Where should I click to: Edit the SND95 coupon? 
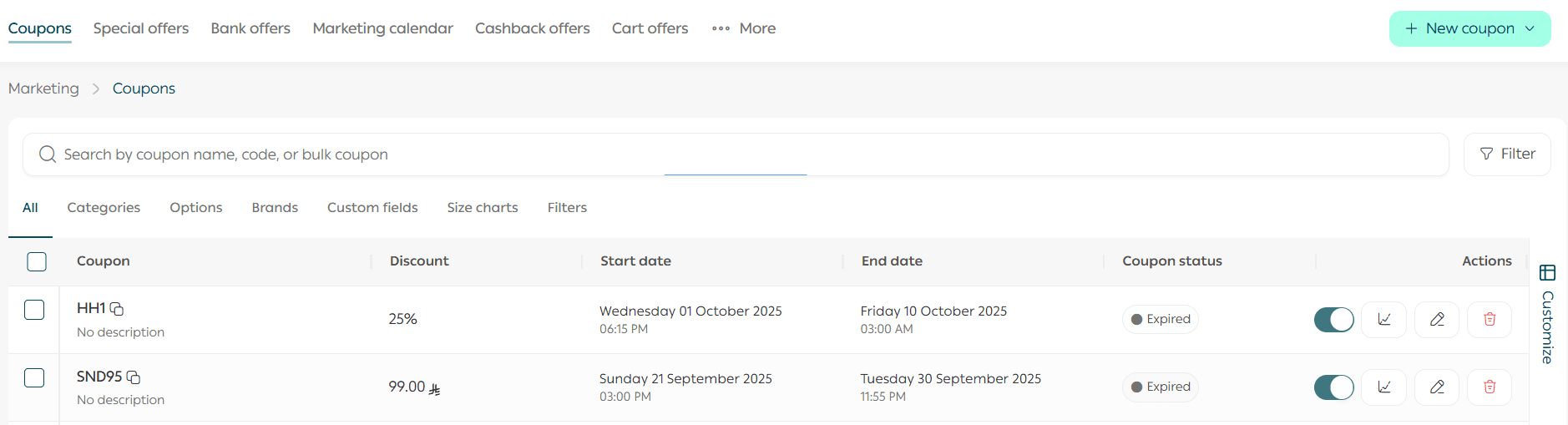pos(1437,387)
